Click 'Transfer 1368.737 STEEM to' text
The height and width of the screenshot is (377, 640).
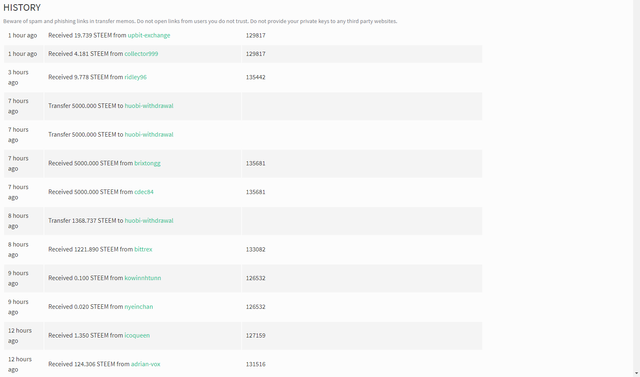point(86,221)
